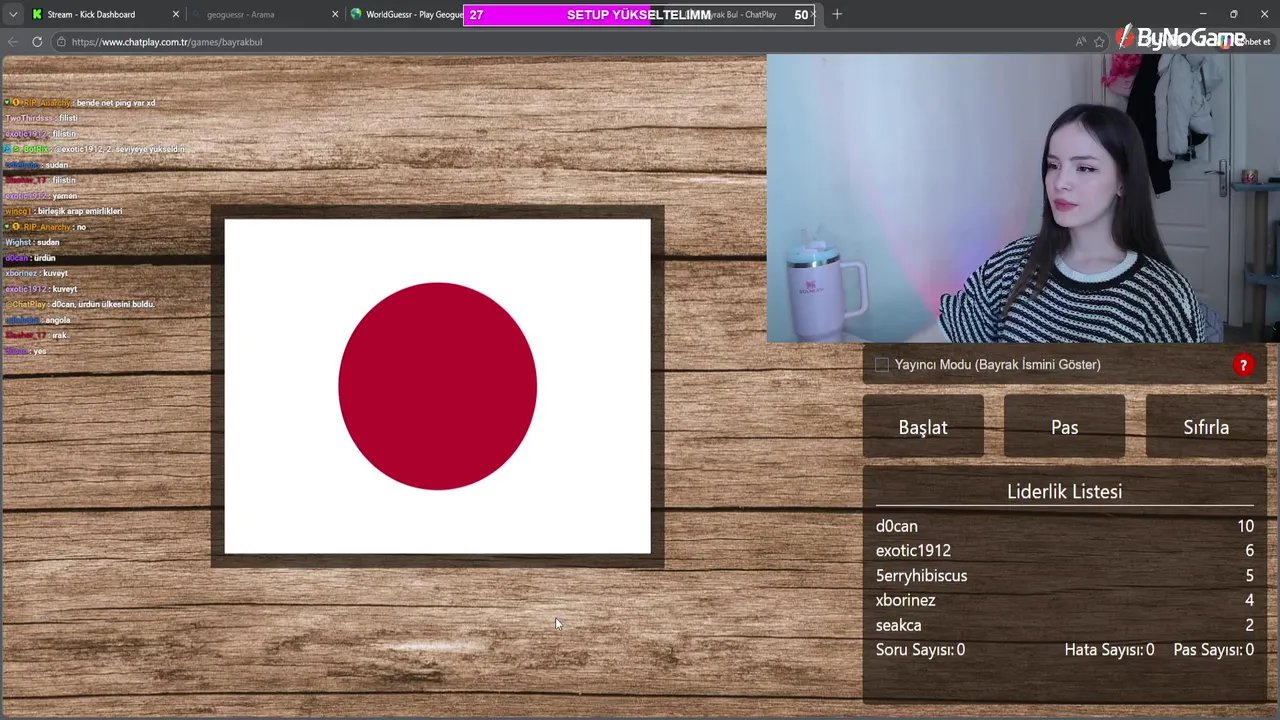Click the favorites star icon

tap(1099, 42)
